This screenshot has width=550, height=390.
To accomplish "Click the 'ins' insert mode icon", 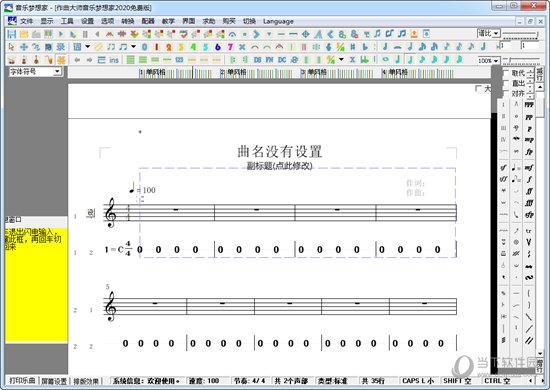I will (x=114, y=60).
